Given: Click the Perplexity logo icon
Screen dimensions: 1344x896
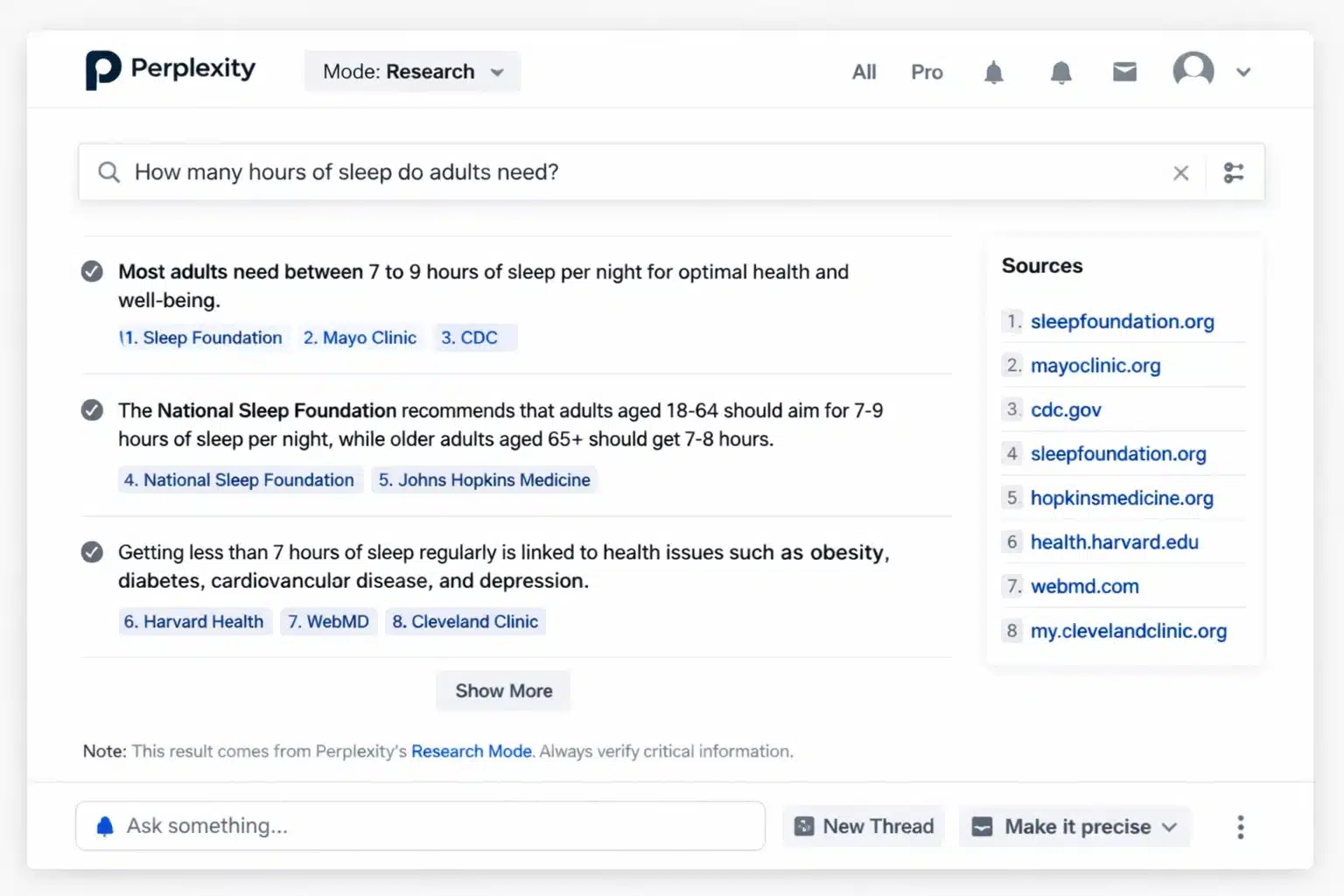Looking at the screenshot, I should 102,70.
